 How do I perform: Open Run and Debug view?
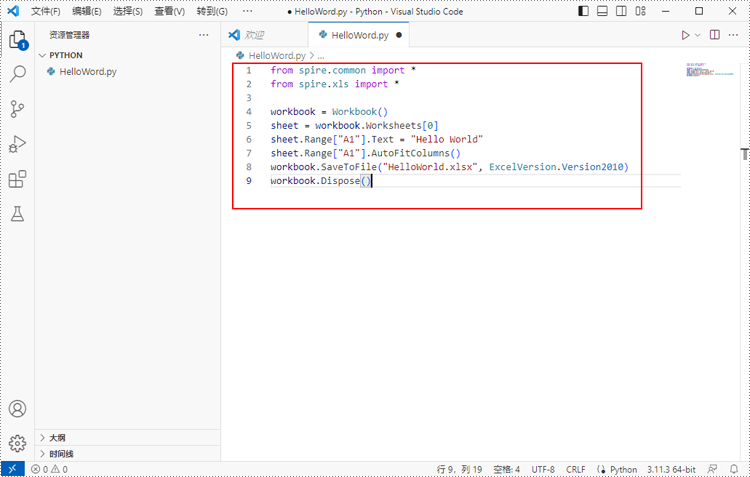click(17, 144)
